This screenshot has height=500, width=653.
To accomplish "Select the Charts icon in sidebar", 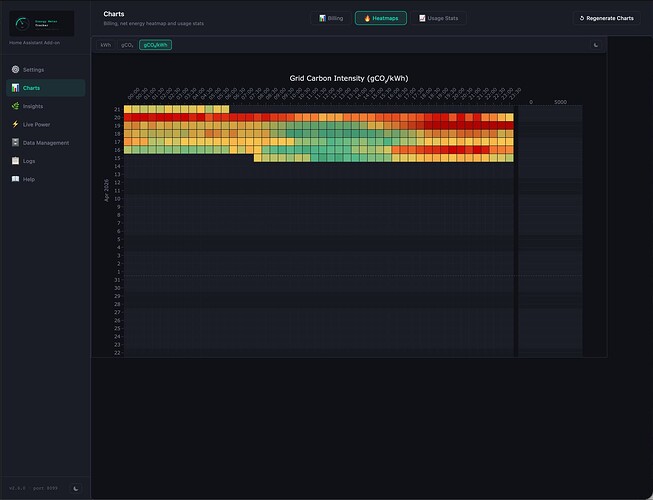I will (15, 88).
